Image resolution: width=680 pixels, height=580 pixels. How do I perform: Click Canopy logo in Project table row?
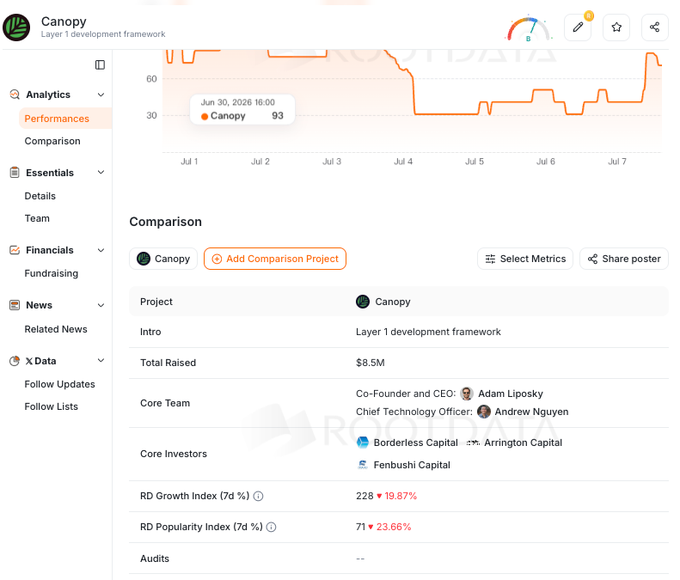[363, 301]
